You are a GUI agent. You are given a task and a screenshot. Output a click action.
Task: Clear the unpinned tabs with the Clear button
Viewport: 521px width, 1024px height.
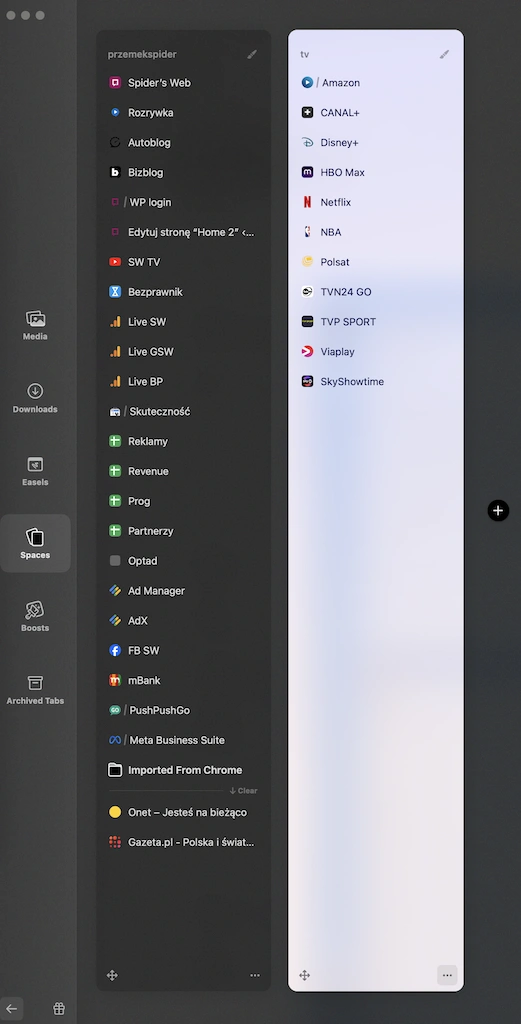244,790
